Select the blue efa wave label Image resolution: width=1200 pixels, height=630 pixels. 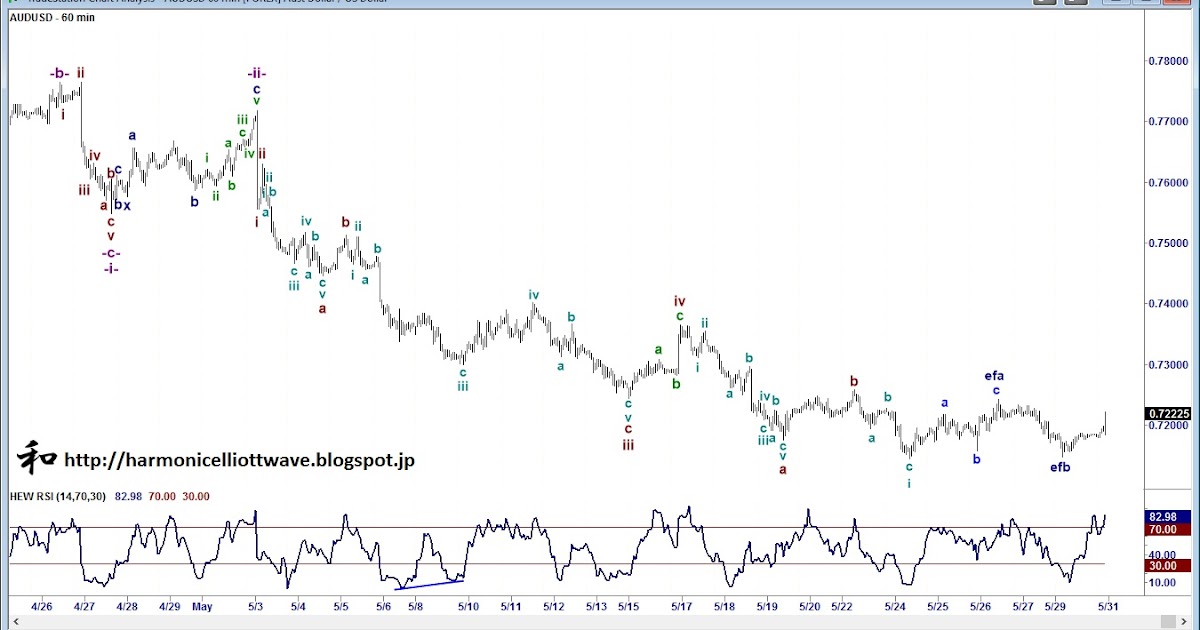994,376
